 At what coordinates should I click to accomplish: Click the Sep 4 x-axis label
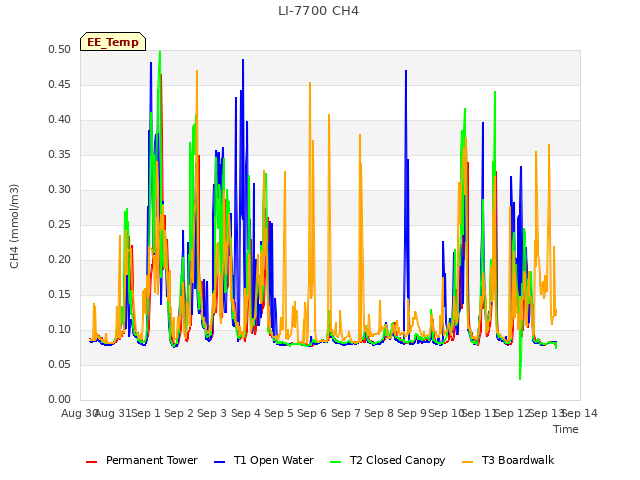[x=246, y=413]
